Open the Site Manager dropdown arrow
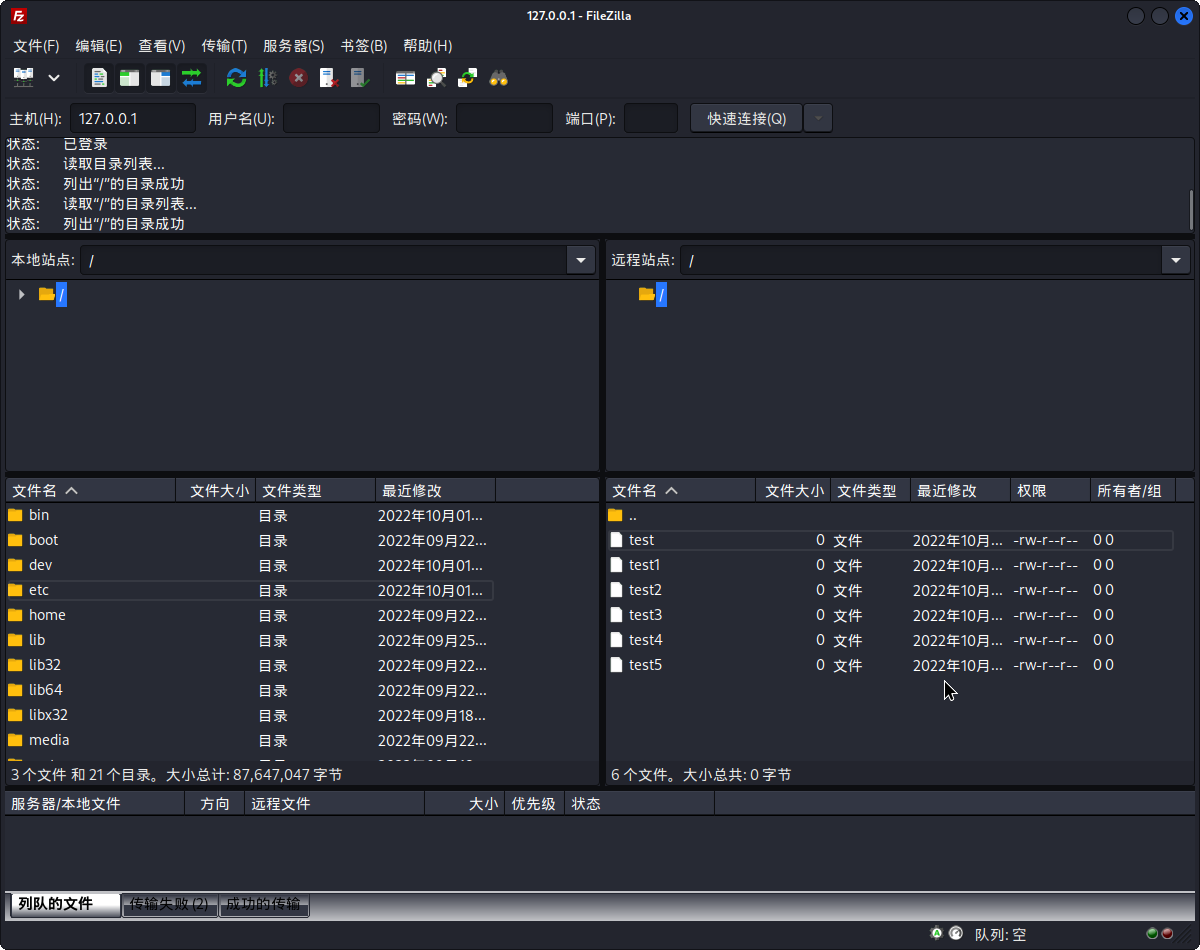 pos(54,77)
